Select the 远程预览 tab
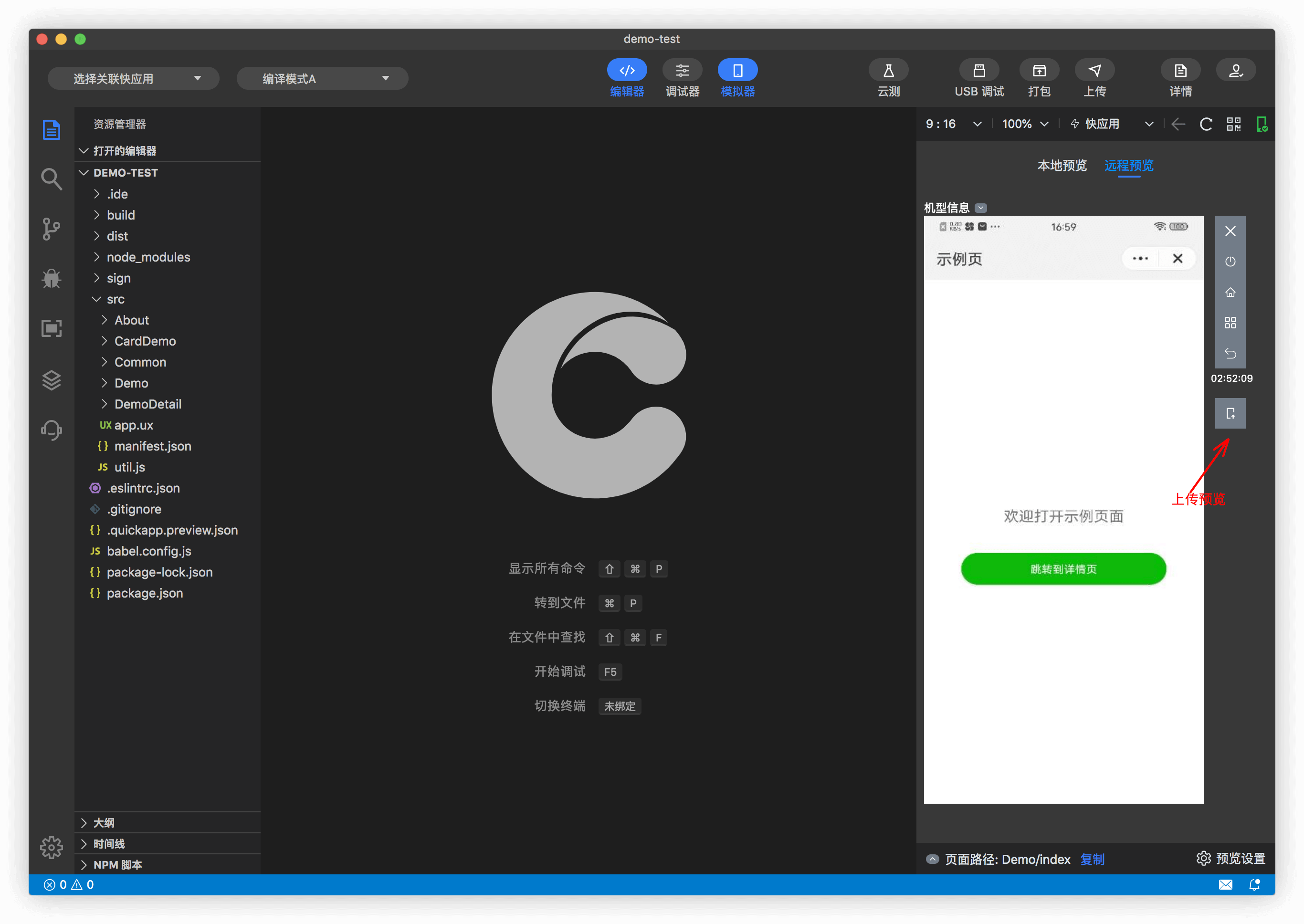 click(x=1129, y=166)
